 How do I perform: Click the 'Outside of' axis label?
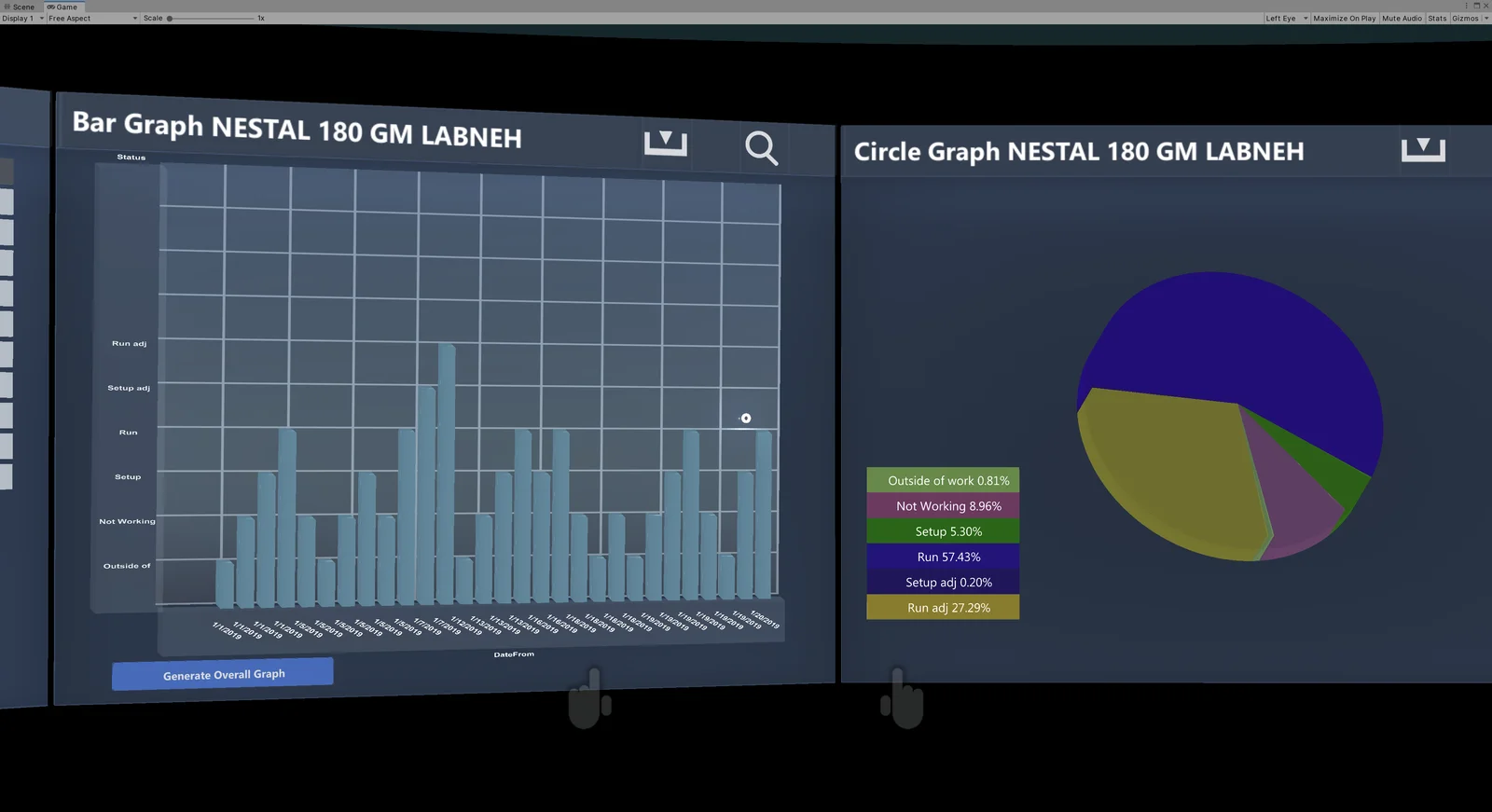click(x=127, y=566)
